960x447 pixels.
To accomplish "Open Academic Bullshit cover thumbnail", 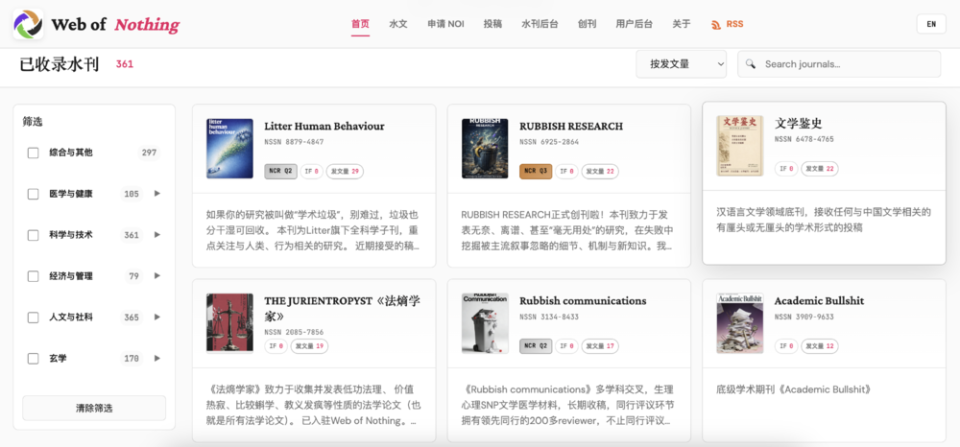I will (x=740, y=323).
